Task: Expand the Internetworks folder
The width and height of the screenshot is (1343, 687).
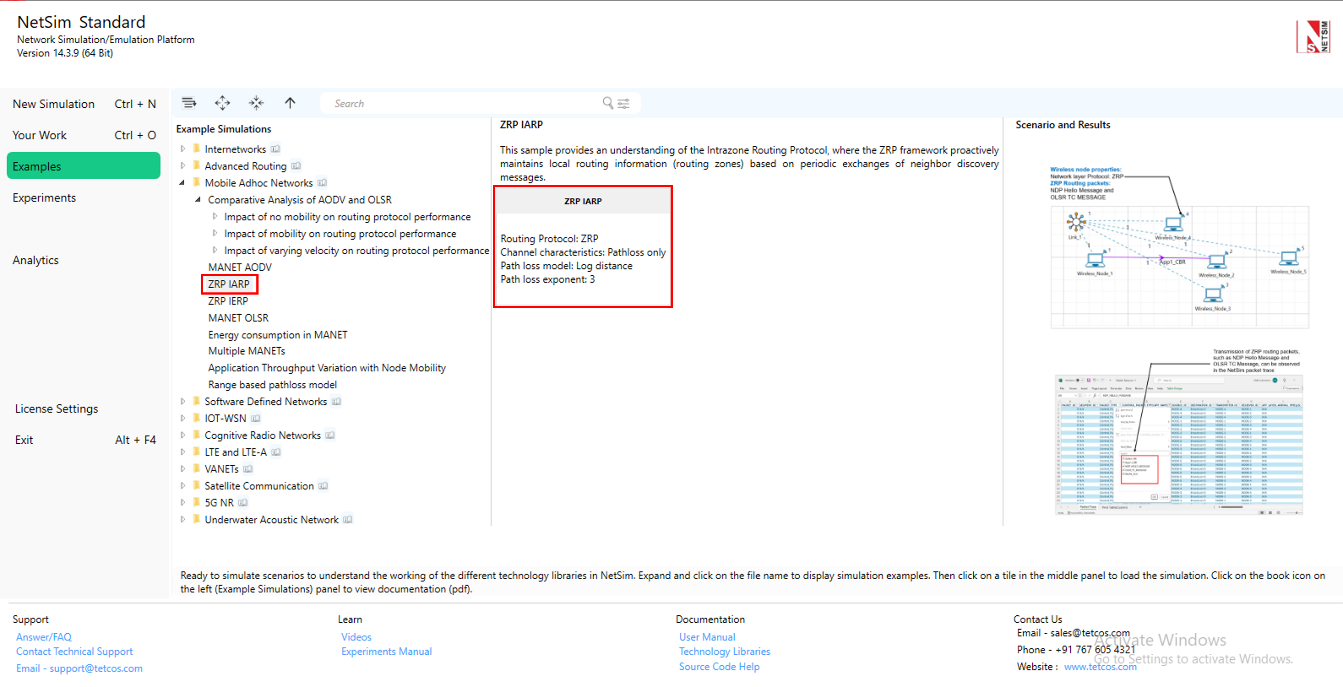Action: tap(183, 150)
